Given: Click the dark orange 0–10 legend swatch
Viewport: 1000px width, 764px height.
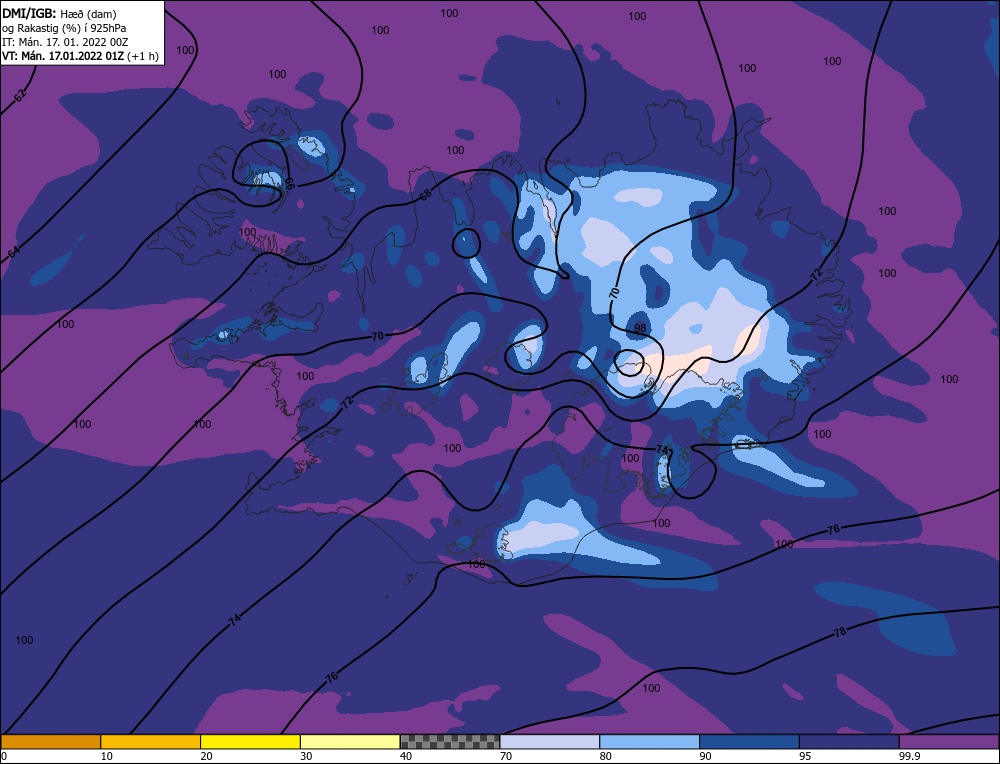Looking at the screenshot, I should (51, 742).
